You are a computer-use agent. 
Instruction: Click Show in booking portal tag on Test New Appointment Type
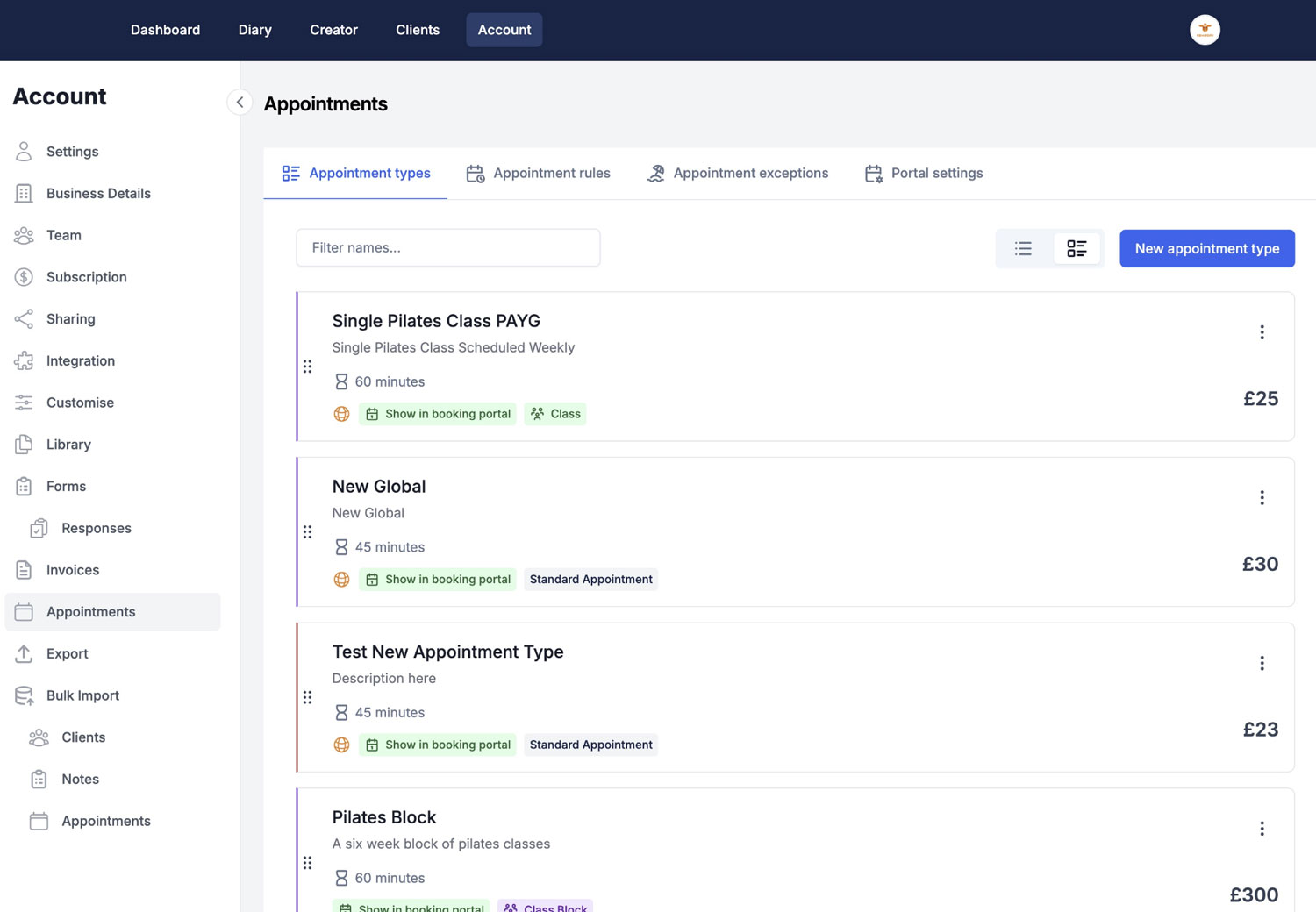coord(438,745)
